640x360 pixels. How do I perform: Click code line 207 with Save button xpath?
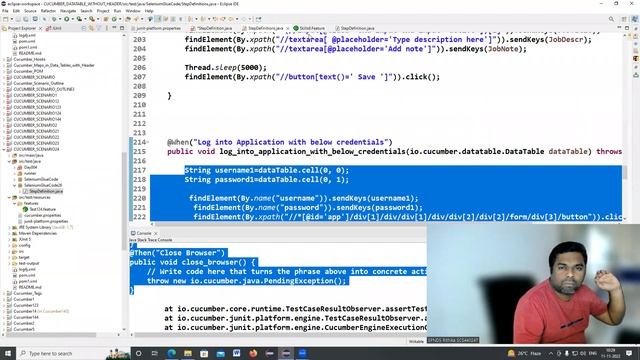coord(312,77)
